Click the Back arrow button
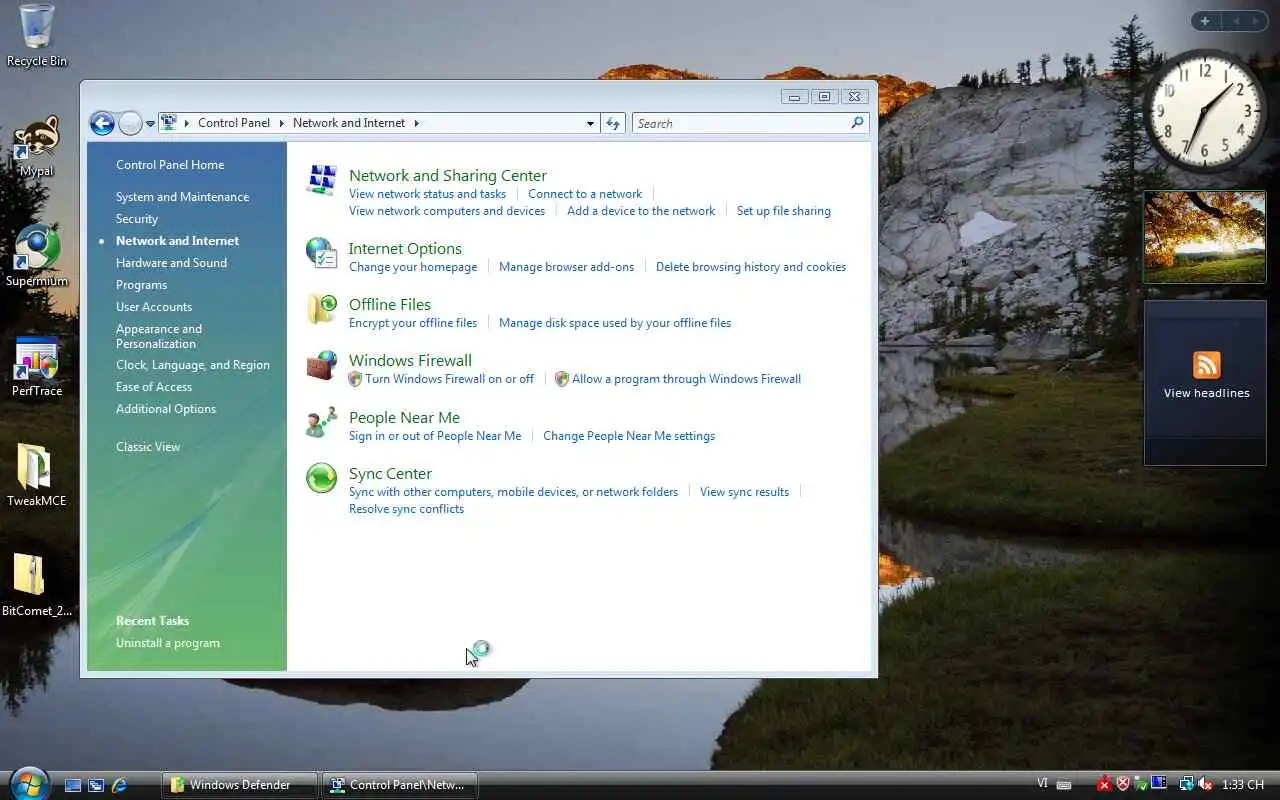 tap(102, 123)
